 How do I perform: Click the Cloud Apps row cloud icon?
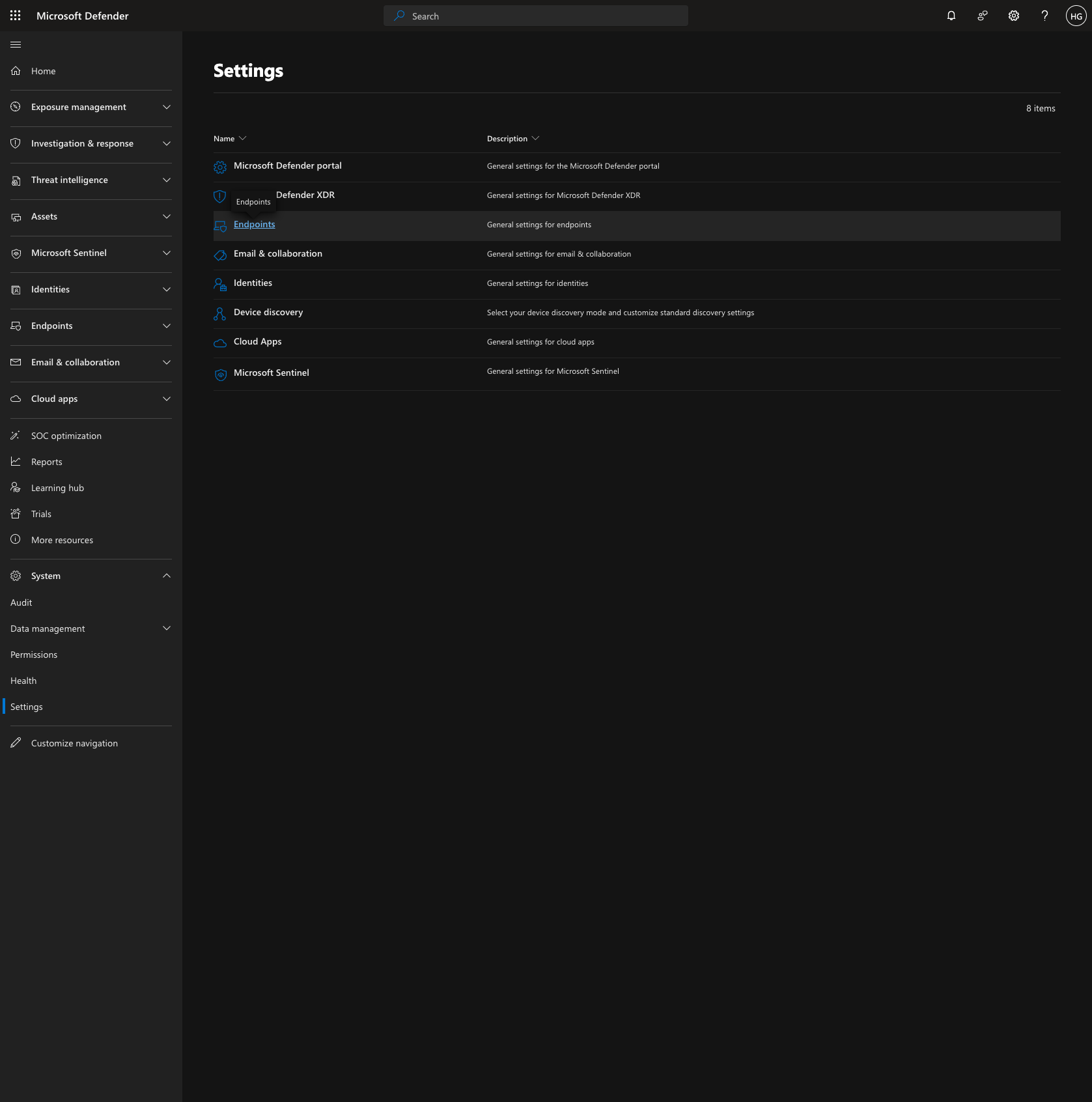(220, 343)
